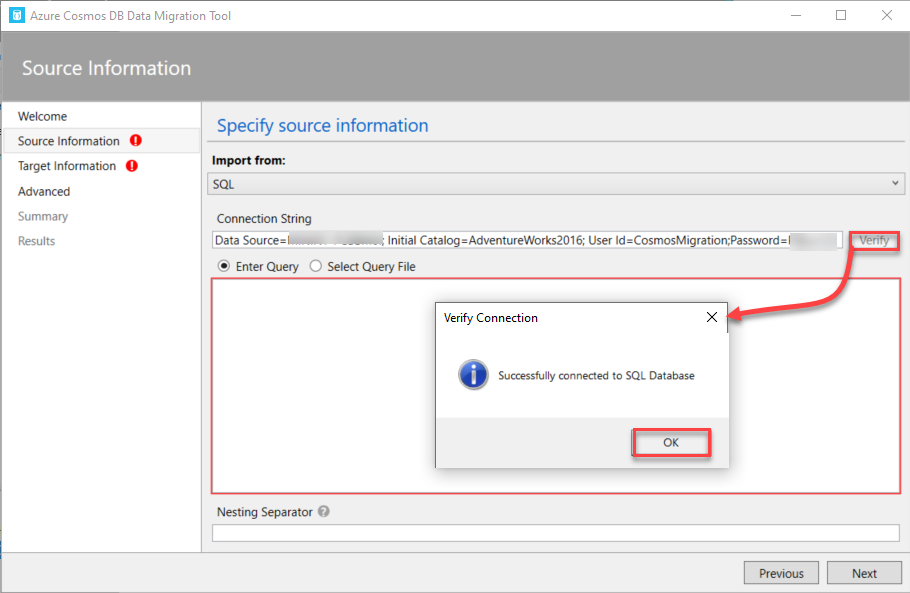Go back with the Previous button
The height and width of the screenshot is (593, 910).
coord(781,573)
